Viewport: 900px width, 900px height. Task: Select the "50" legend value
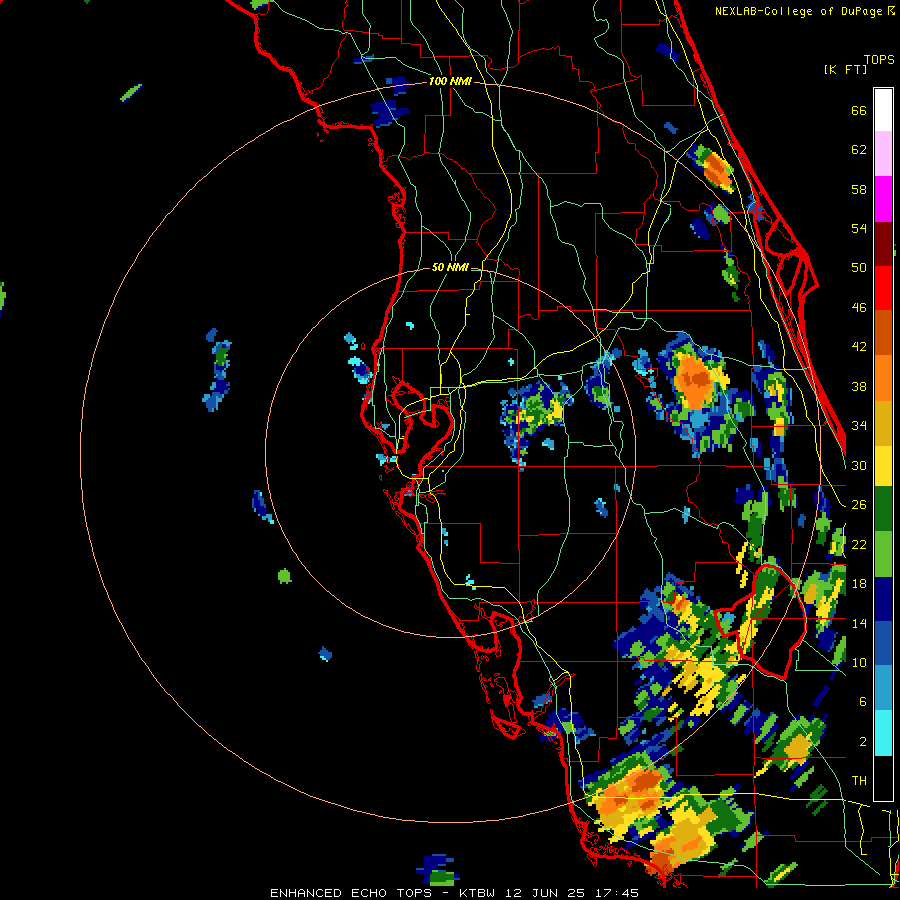859,267
